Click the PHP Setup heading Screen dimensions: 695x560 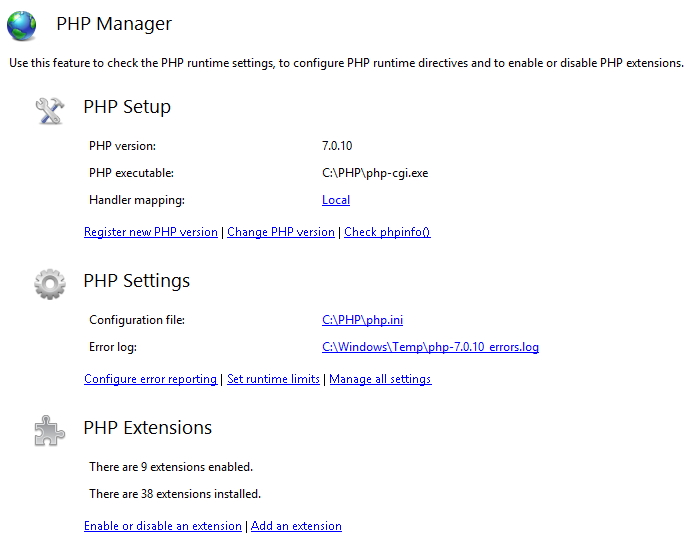[127, 107]
